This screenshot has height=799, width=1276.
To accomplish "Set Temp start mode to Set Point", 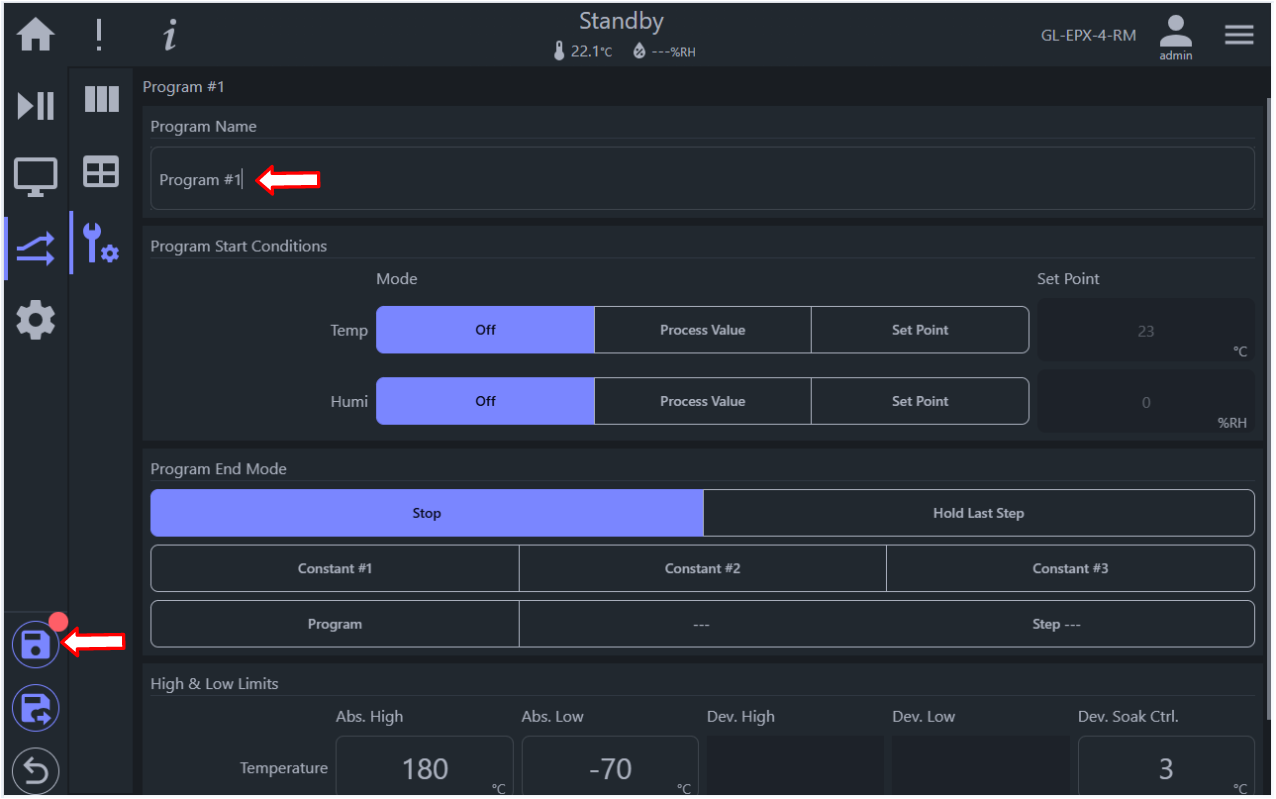I will pos(920,330).
